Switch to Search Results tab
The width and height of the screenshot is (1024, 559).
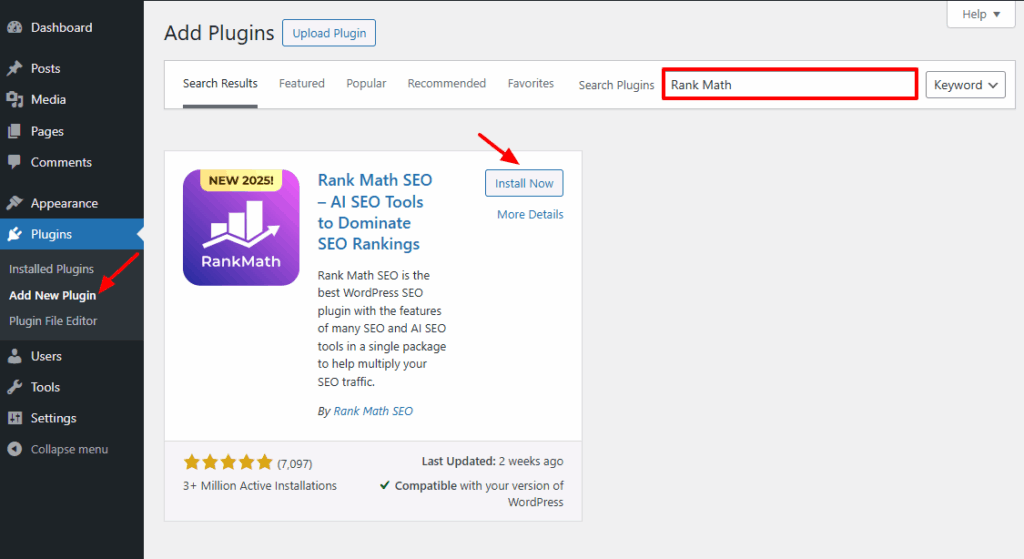(x=220, y=84)
